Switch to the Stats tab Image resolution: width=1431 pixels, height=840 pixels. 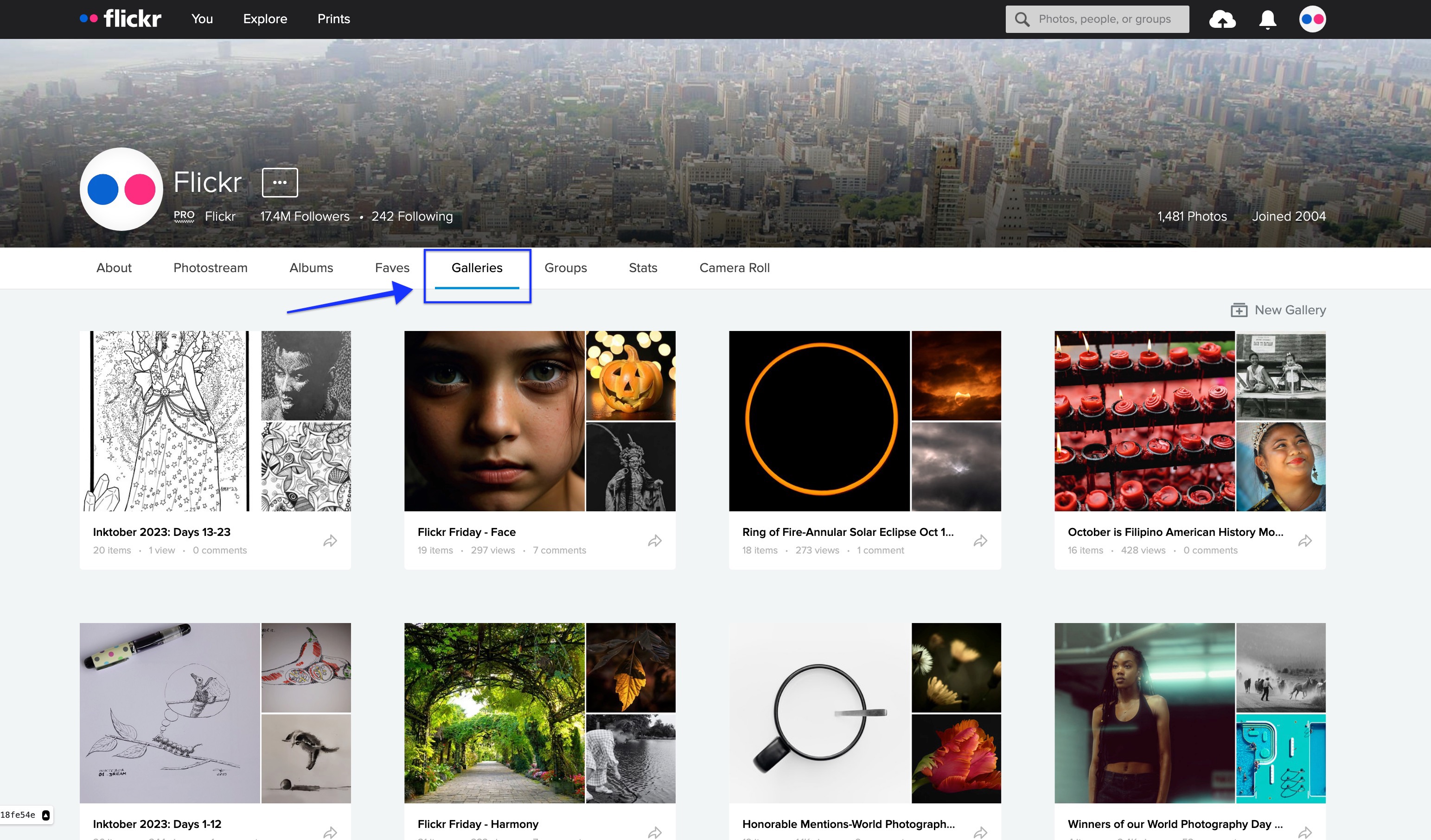[x=642, y=267]
